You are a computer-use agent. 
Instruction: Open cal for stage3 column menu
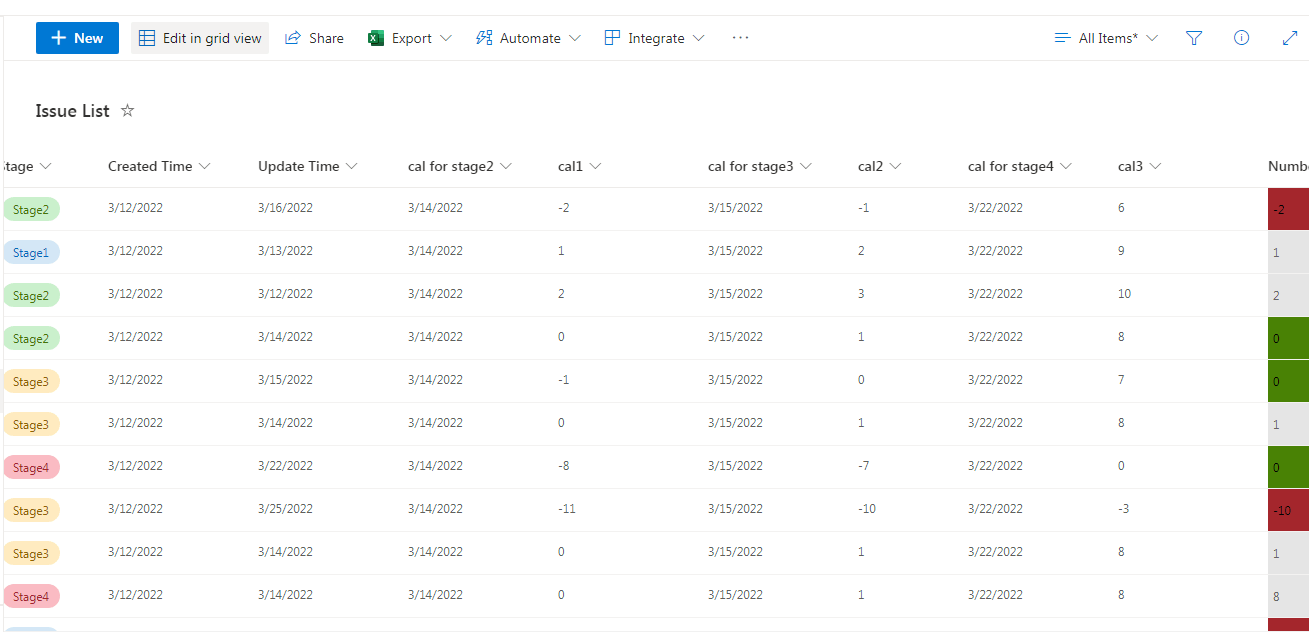point(760,166)
